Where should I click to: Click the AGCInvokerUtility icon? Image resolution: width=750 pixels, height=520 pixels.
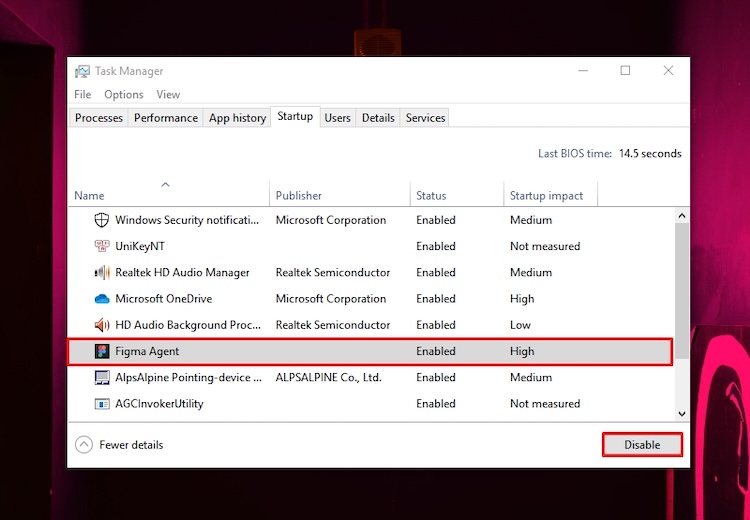[101, 404]
